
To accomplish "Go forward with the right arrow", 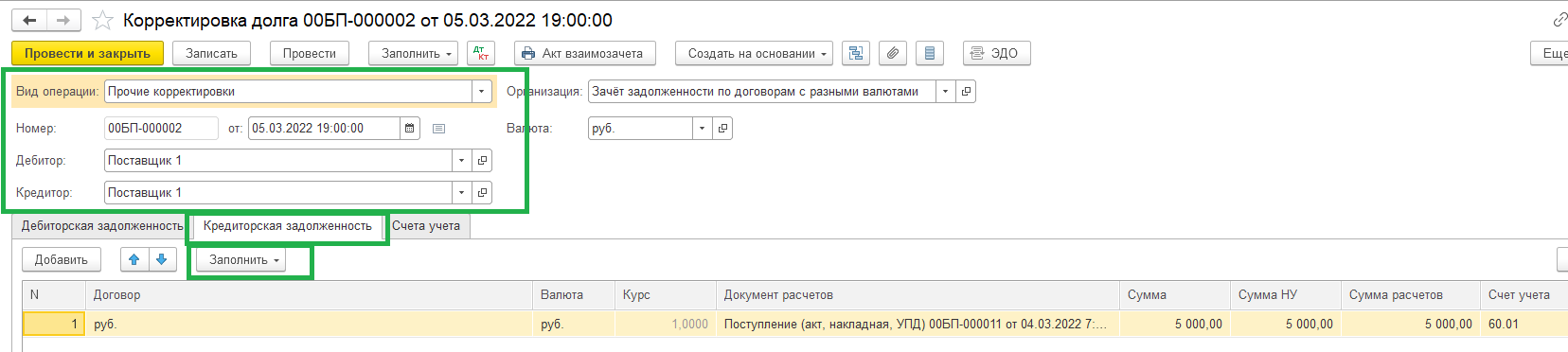I will [63, 20].
